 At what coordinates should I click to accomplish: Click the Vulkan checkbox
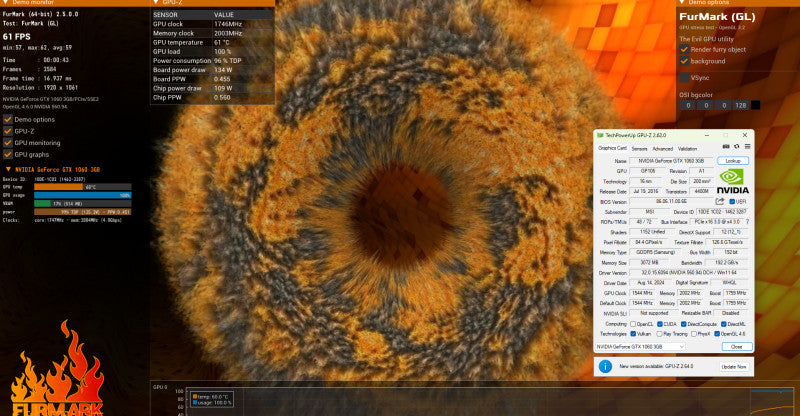pyautogui.click(x=633, y=334)
